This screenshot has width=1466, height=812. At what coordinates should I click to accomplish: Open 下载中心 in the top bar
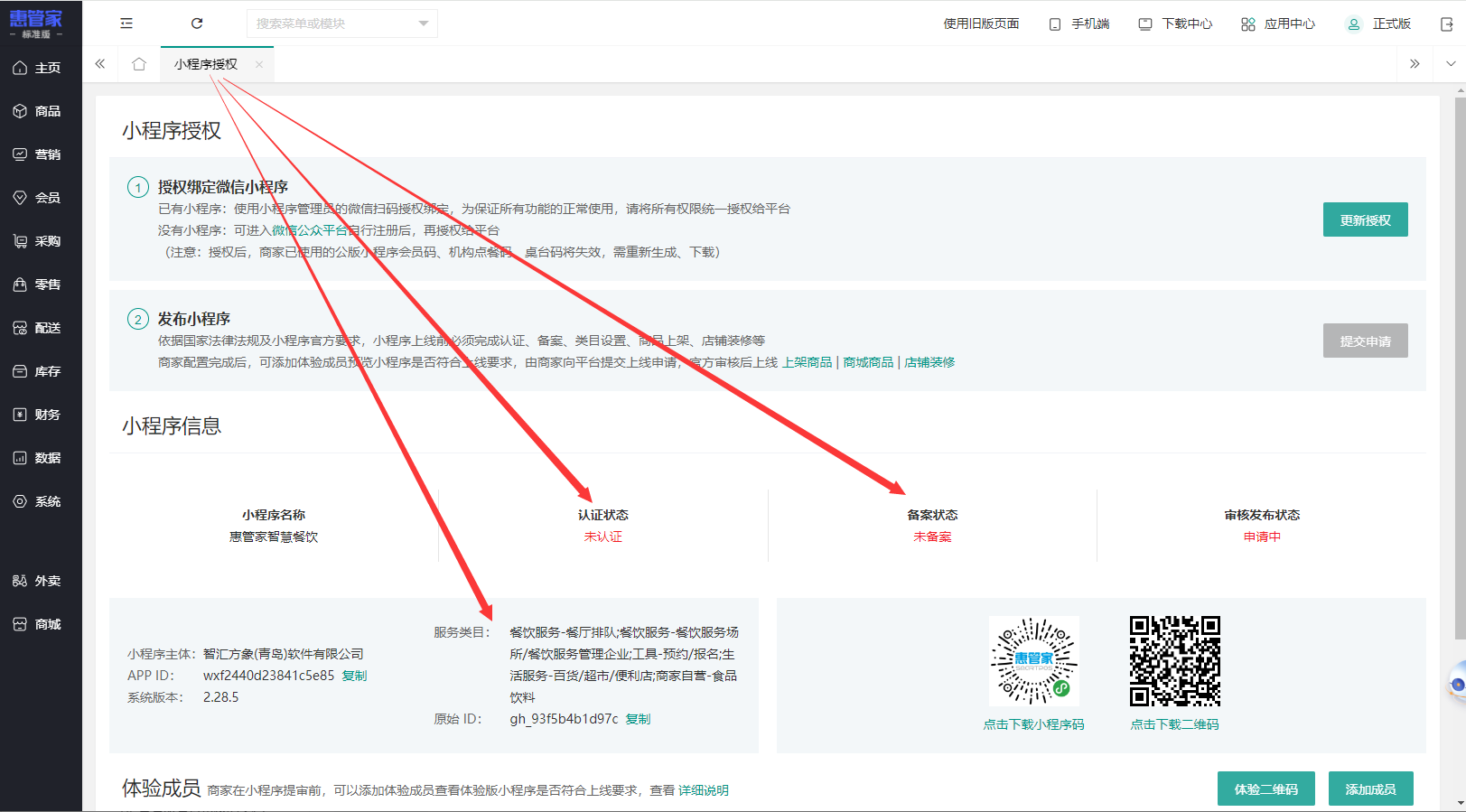(1175, 23)
